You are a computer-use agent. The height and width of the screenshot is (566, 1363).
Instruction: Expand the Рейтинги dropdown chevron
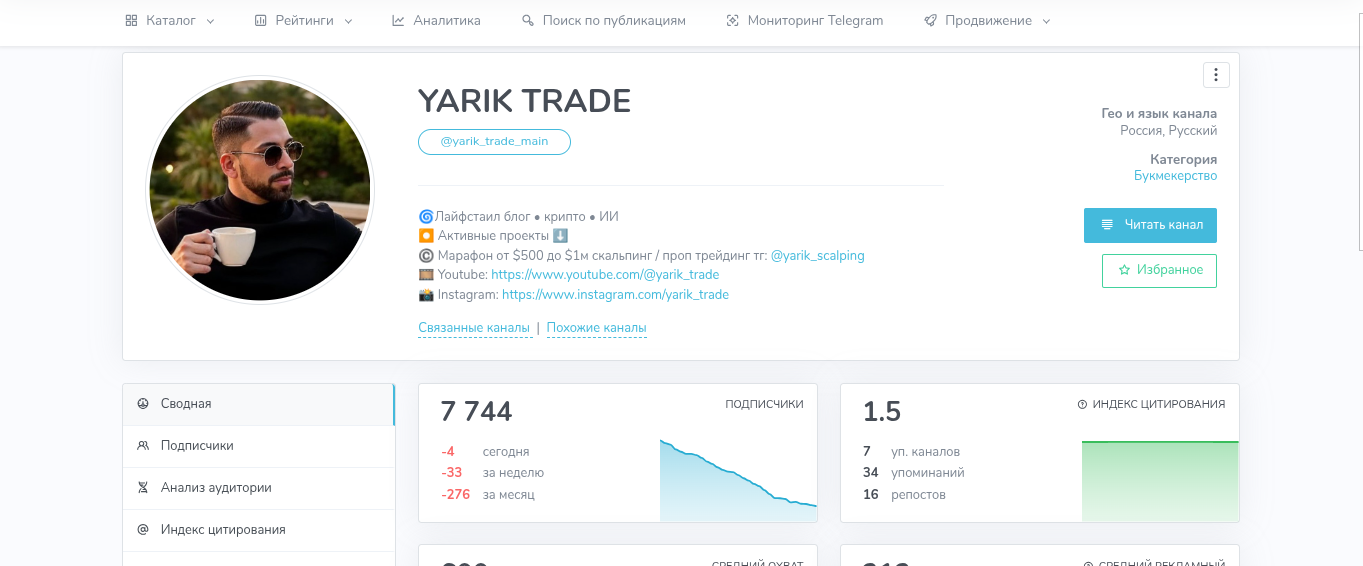pyautogui.click(x=348, y=21)
